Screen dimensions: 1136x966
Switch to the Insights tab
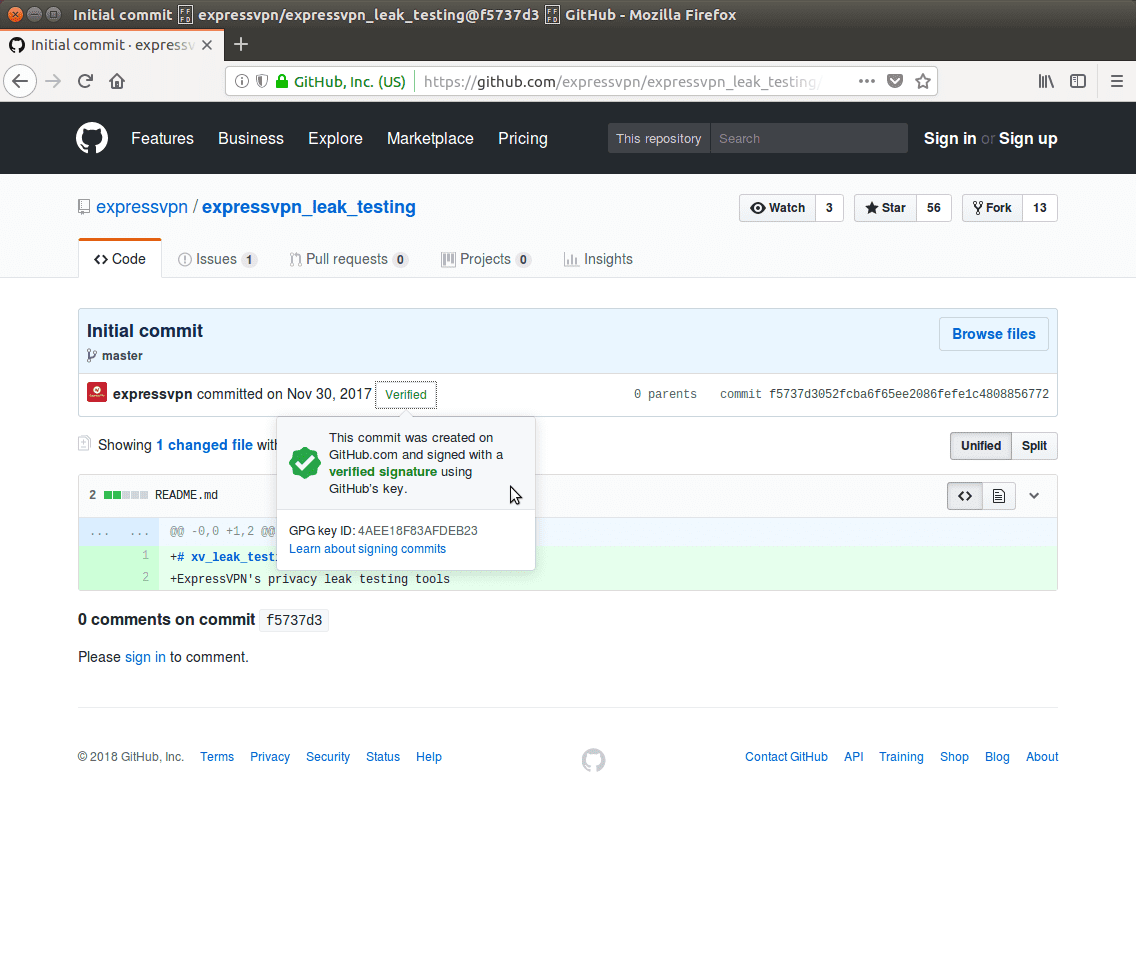point(598,259)
